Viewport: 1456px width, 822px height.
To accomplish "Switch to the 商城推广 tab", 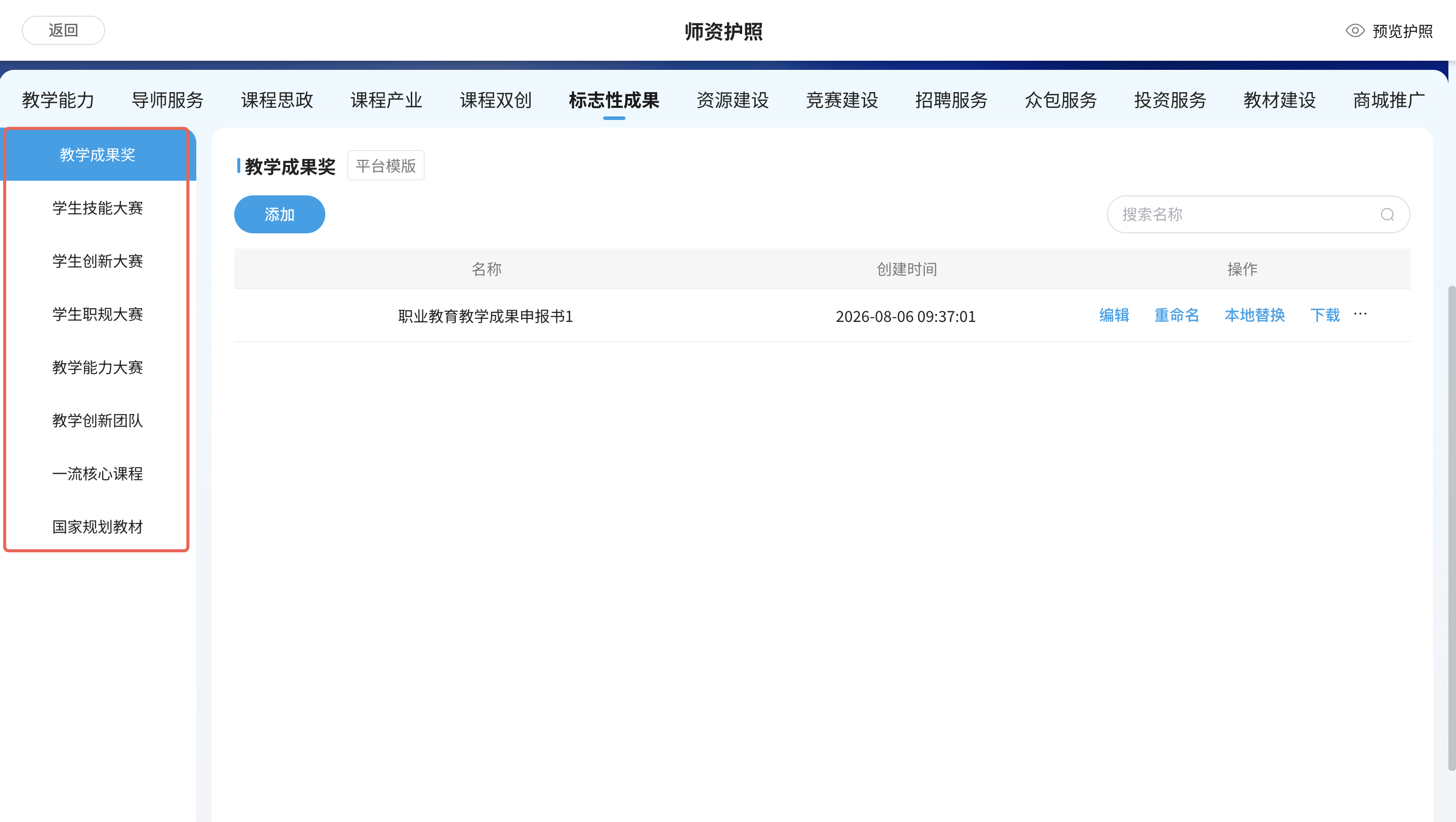I will coord(1389,100).
